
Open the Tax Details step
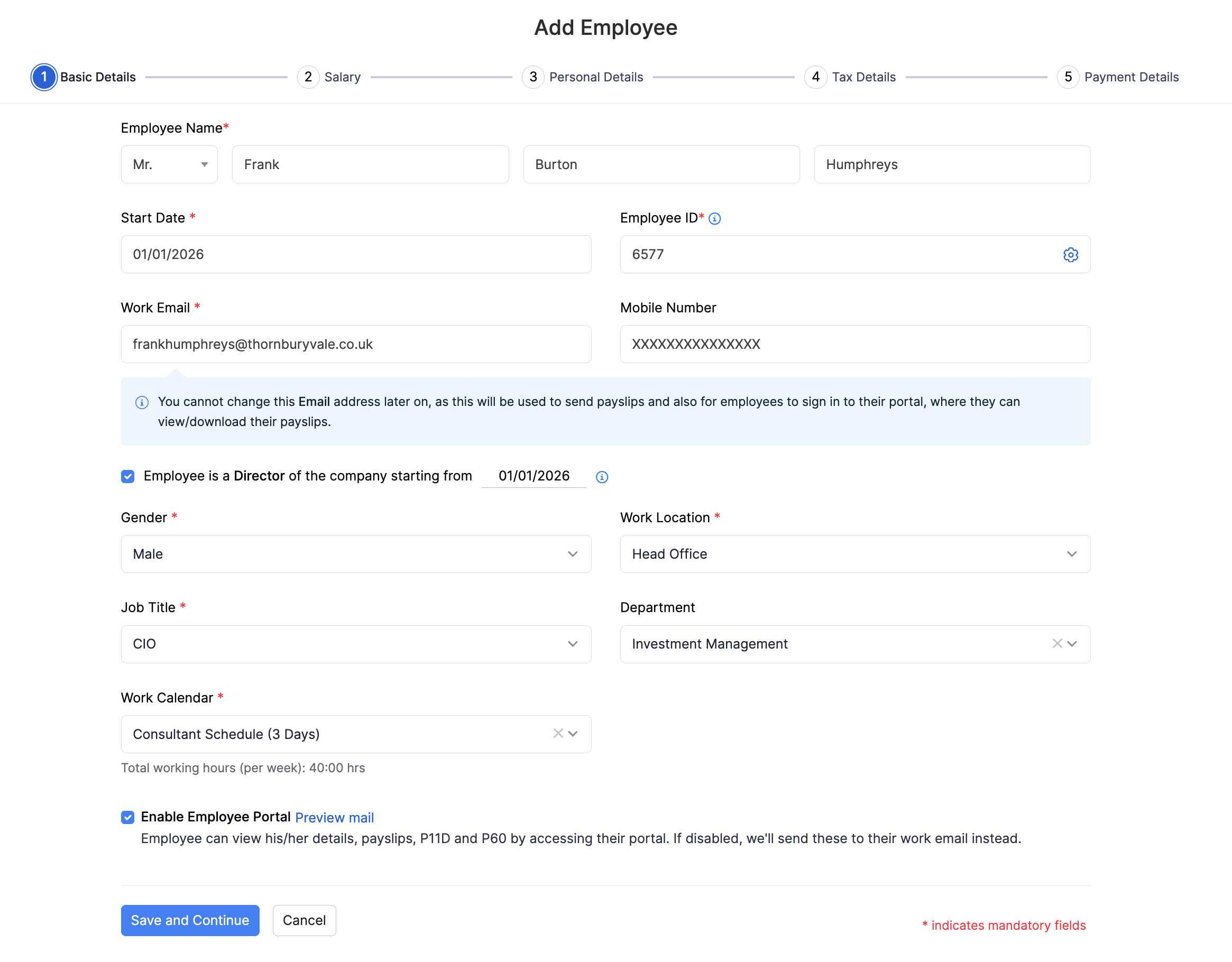(x=850, y=77)
